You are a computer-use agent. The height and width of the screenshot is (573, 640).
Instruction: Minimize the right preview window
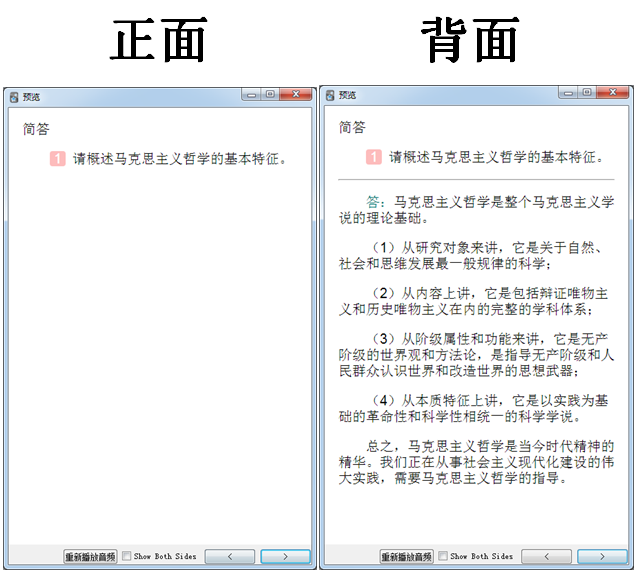coord(568,93)
